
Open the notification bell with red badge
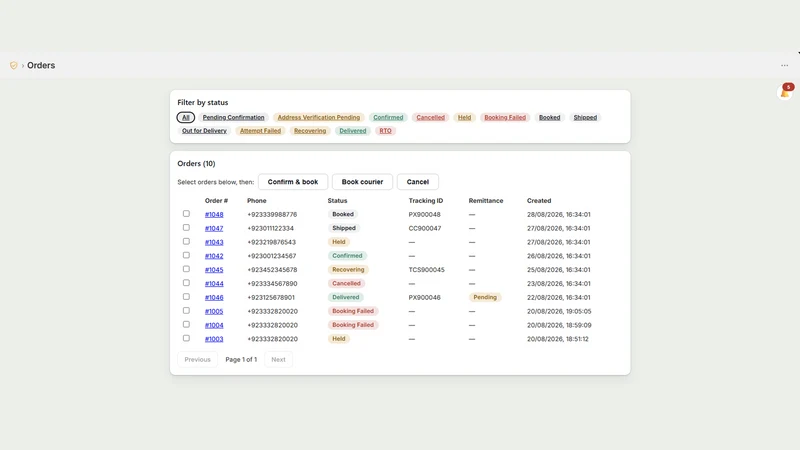point(785,92)
